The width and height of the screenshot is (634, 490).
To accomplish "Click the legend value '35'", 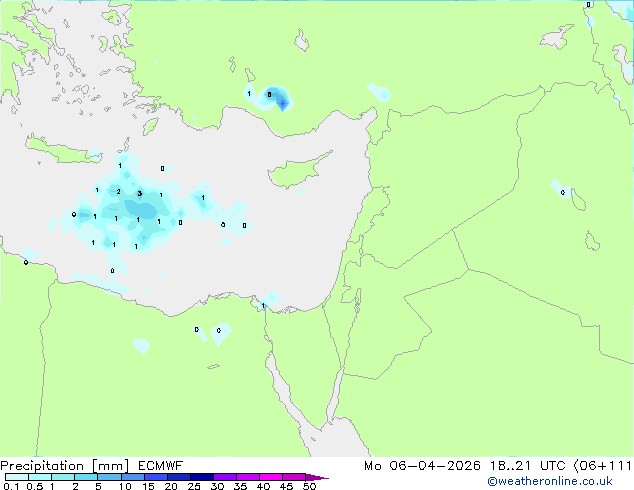I will pos(240,486).
